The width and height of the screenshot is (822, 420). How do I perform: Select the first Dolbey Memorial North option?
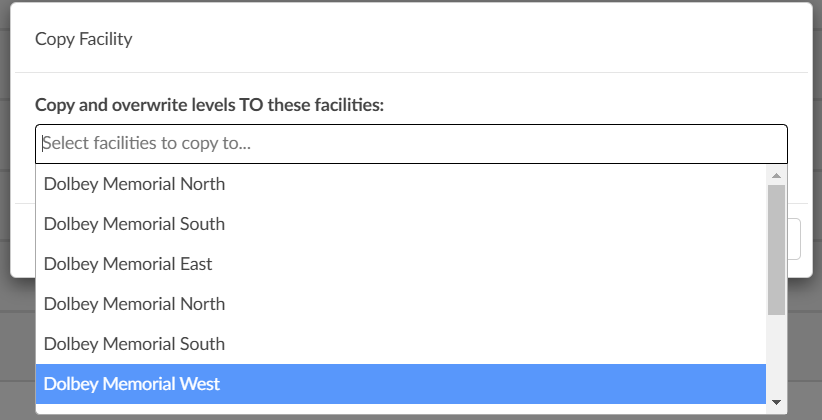pyautogui.click(x=401, y=184)
